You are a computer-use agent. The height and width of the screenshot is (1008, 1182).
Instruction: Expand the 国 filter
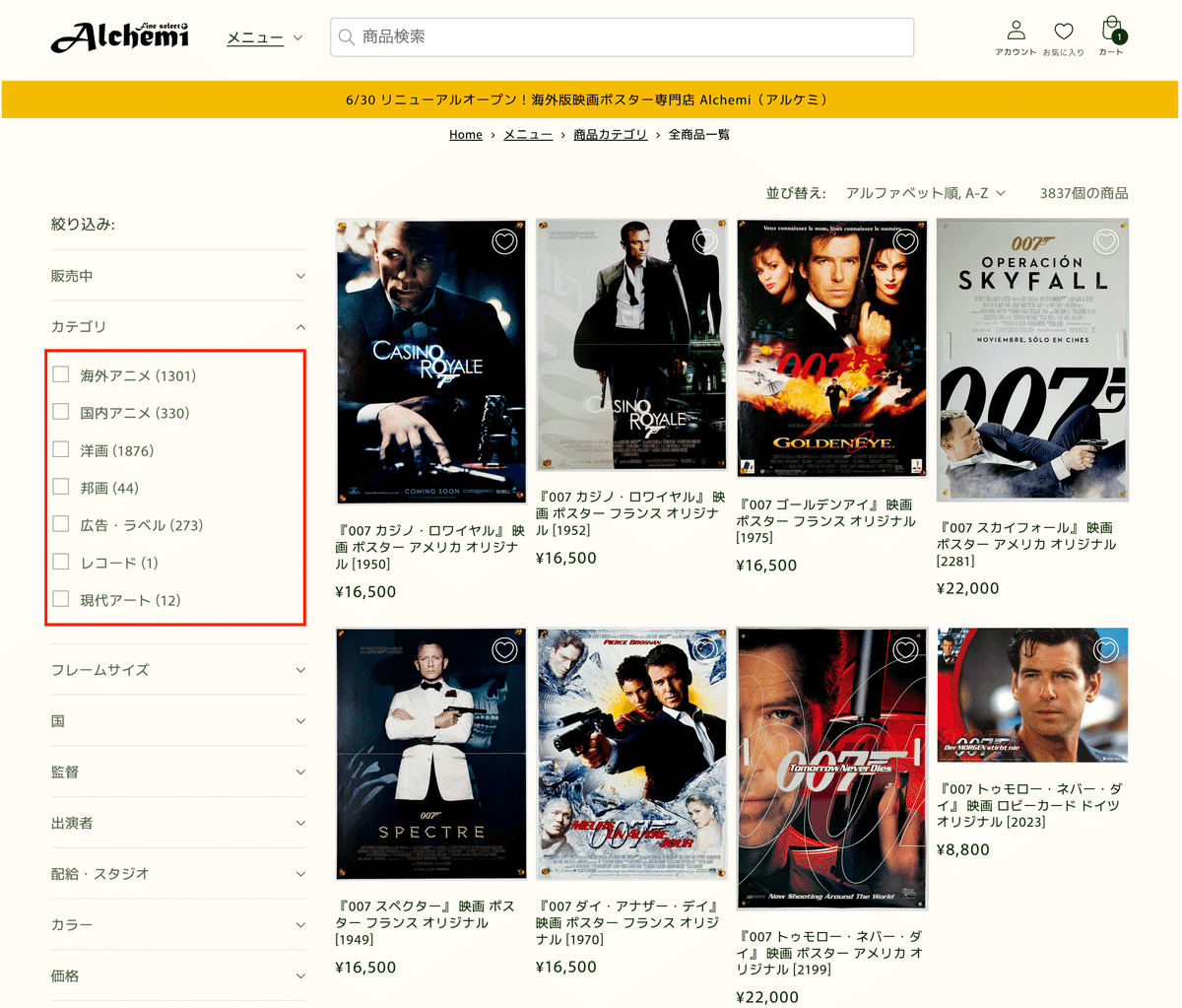[x=178, y=721]
